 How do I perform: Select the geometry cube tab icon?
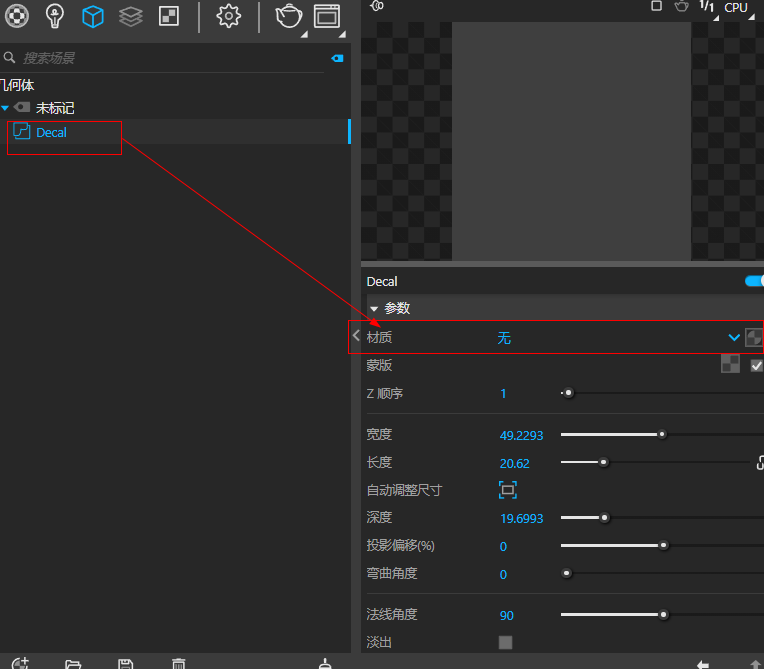click(x=93, y=16)
